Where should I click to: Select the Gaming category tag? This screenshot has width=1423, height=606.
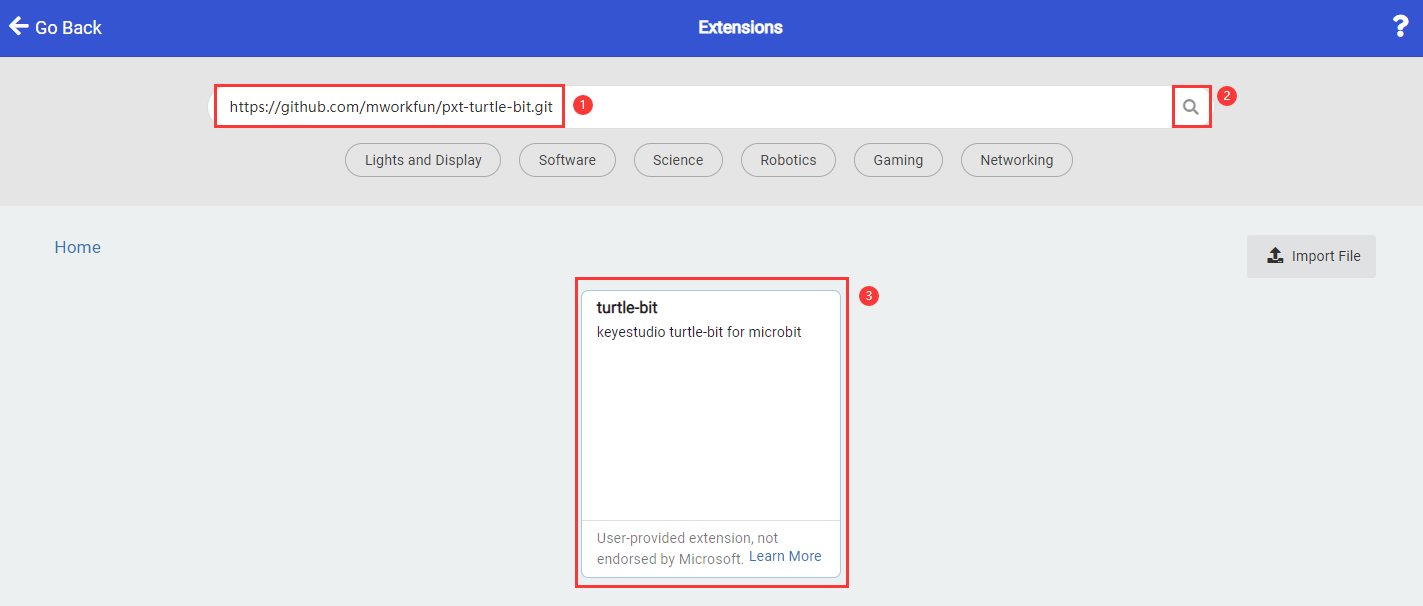(898, 160)
